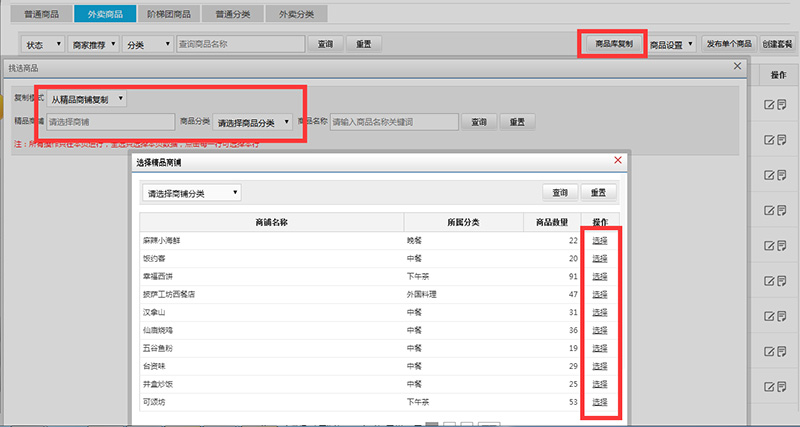
Task: Switch to the 普通商品 tab
Action: 42,14
